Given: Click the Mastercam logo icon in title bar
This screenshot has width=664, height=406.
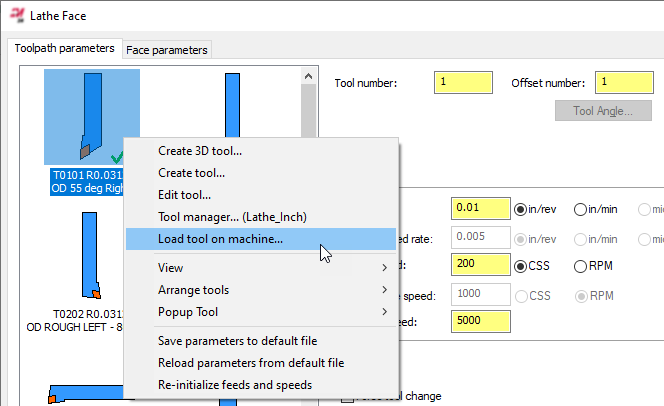Looking at the screenshot, I should pos(17,15).
